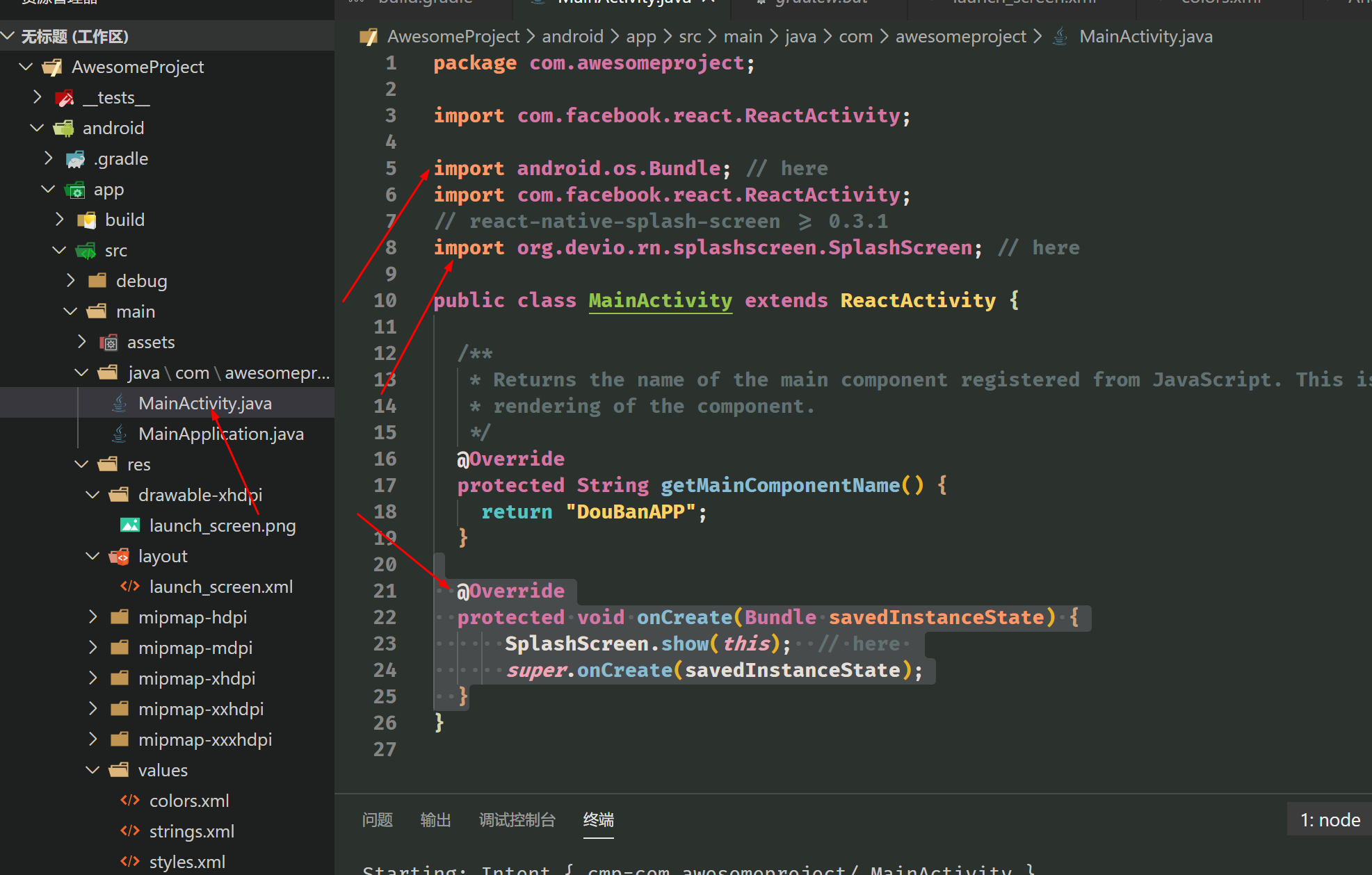This screenshot has width=1372, height=875.
Task: Click the .gradle folder icon
Action: click(x=75, y=159)
